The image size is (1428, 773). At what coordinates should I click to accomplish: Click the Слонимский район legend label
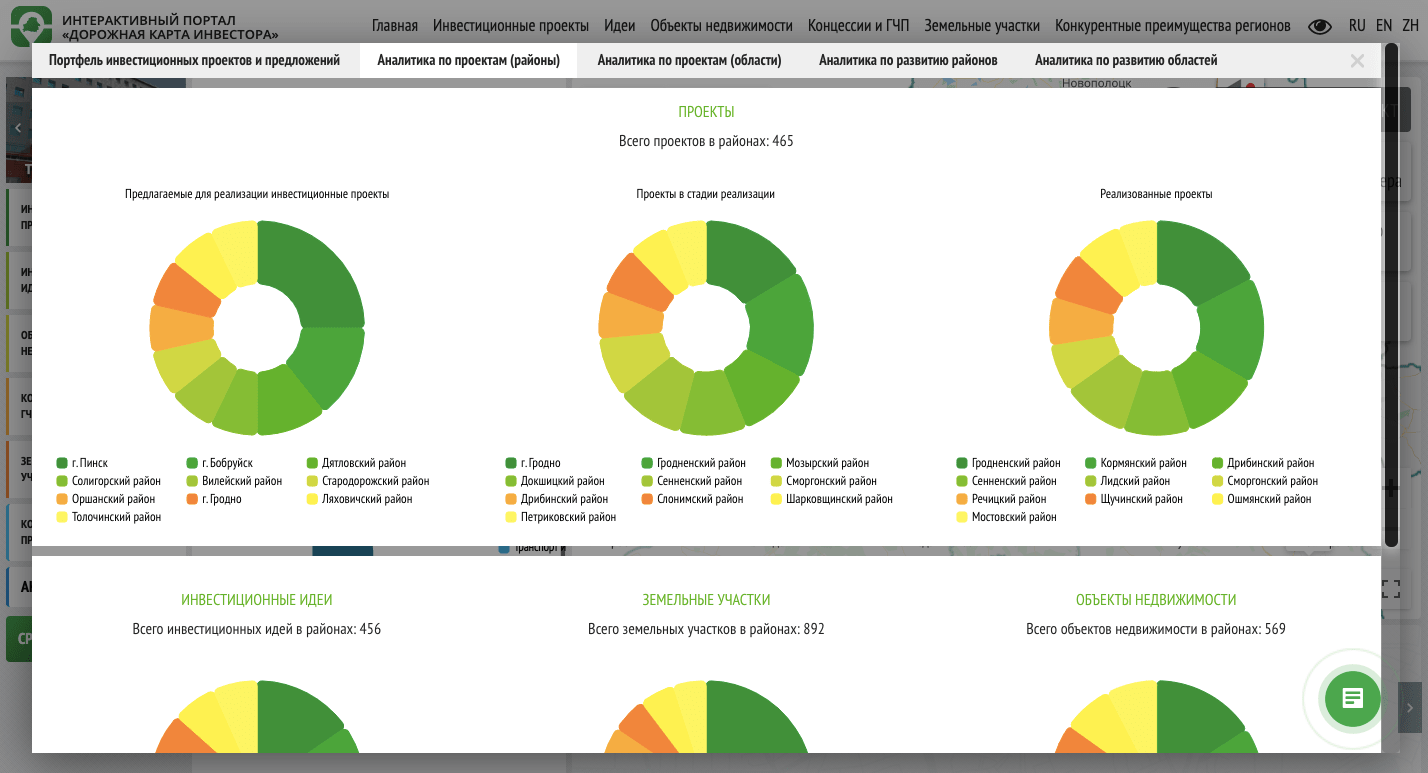tap(700, 499)
